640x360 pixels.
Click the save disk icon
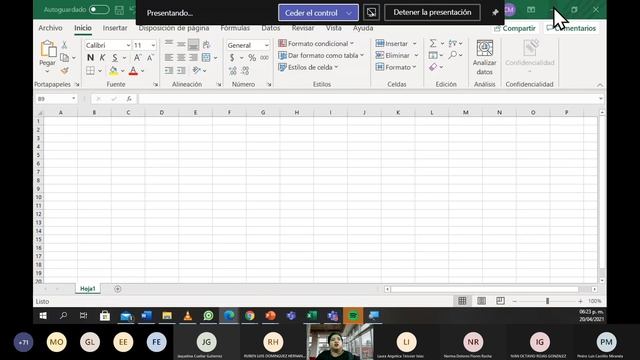(119, 10)
